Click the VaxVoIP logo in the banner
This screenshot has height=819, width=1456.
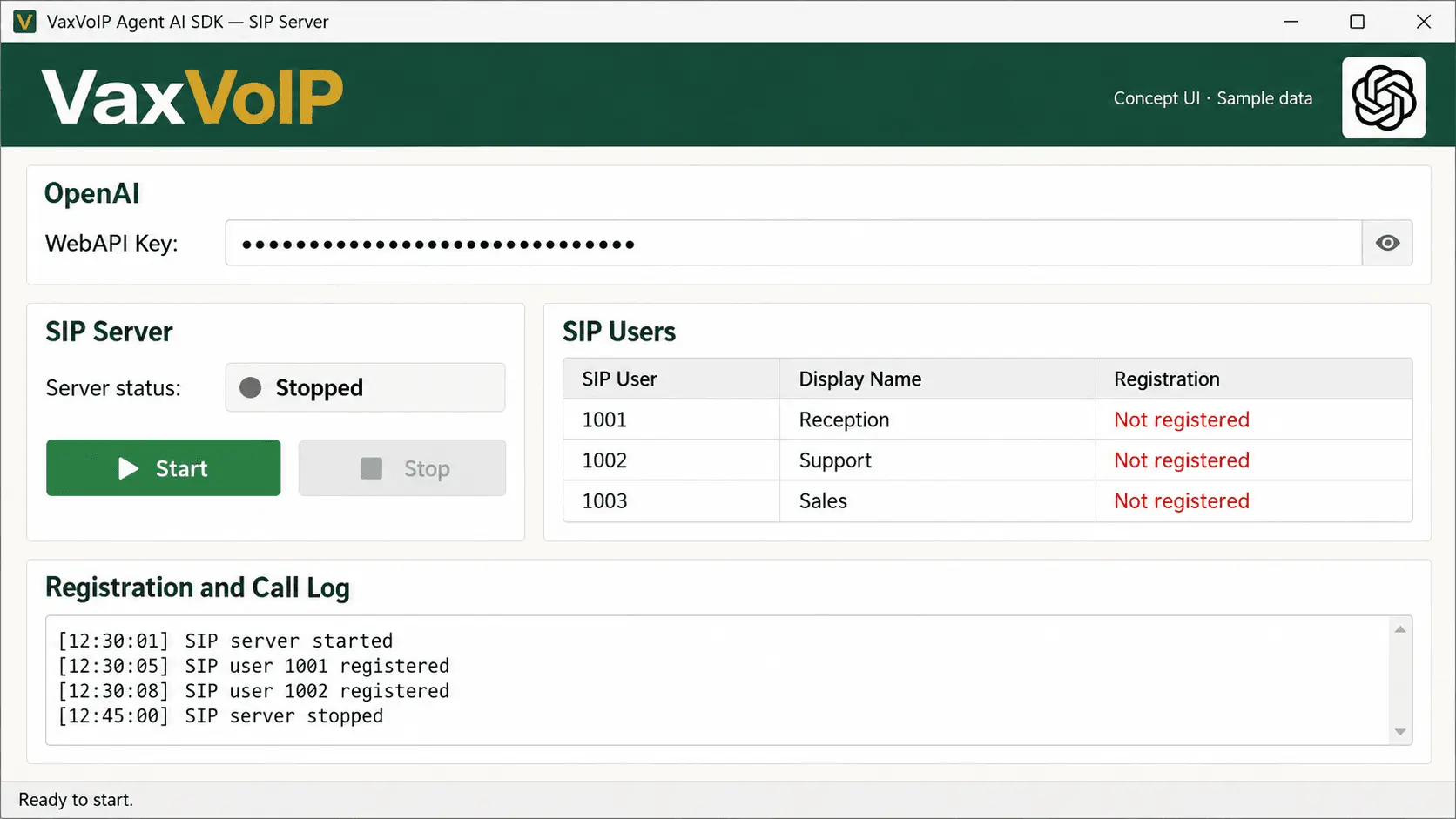pos(192,97)
